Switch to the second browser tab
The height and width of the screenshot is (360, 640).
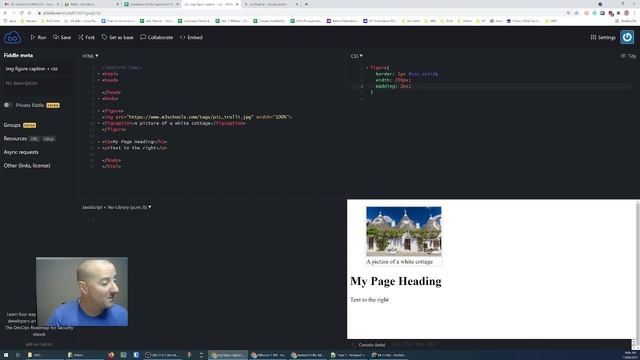pos(91,4)
